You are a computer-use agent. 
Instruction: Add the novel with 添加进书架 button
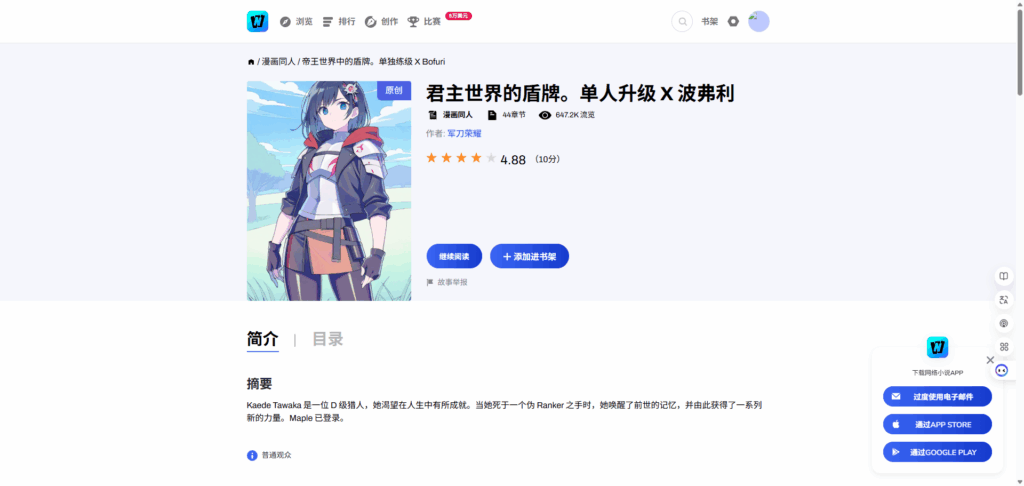[530, 256]
